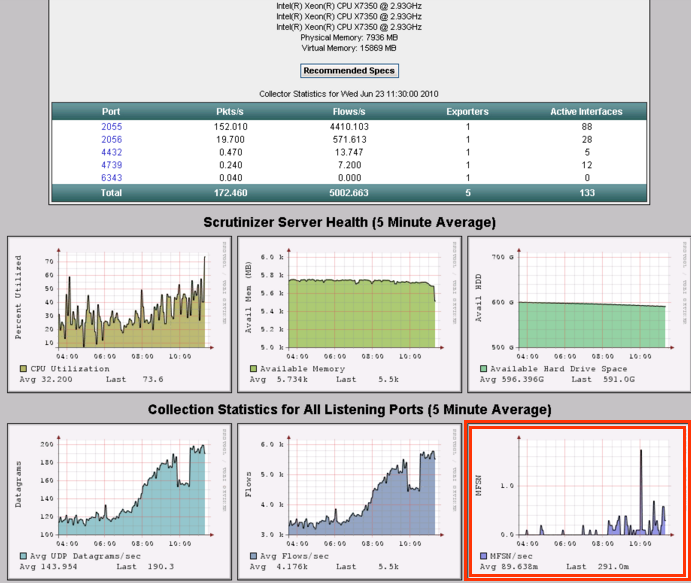Open the Available Hard Drive Space graph
The height and width of the screenshot is (583, 691).
coord(579,305)
